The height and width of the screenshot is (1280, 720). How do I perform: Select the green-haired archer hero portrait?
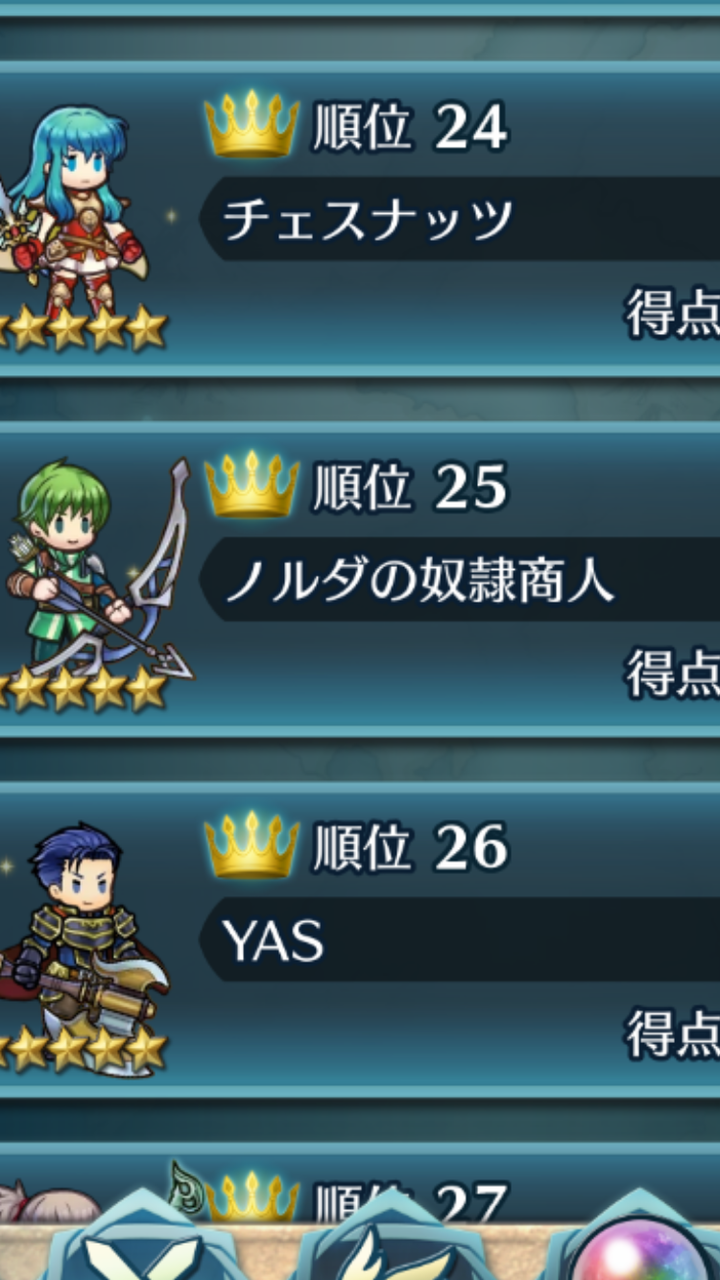tap(95, 570)
